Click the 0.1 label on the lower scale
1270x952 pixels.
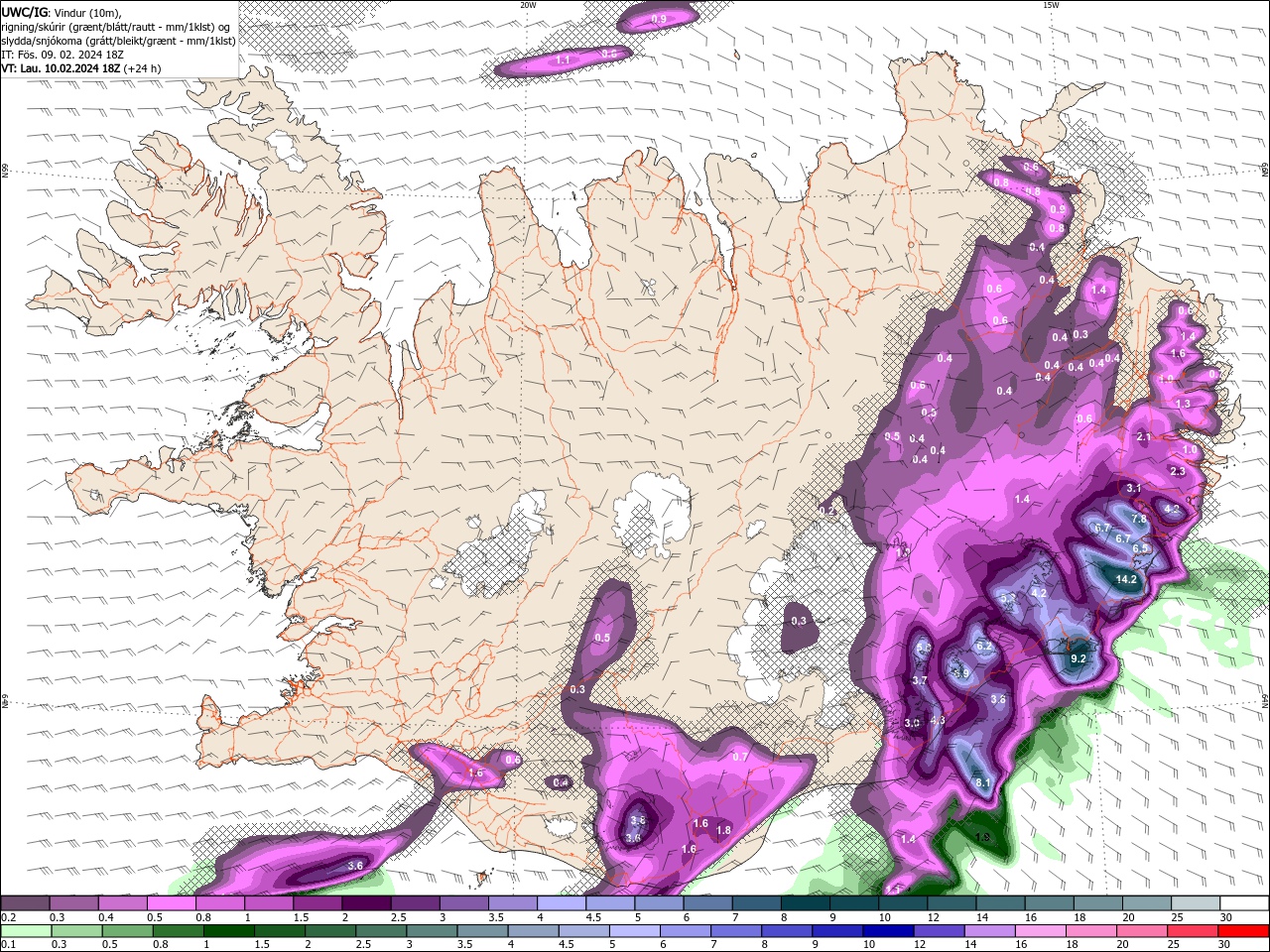click(8, 945)
